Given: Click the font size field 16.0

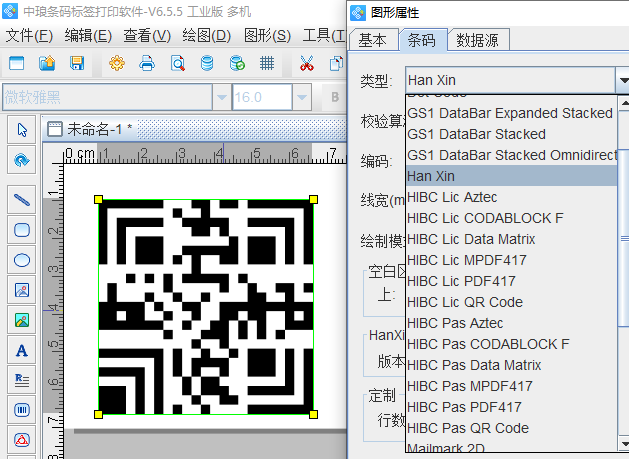Looking at the screenshot, I should point(262,97).
